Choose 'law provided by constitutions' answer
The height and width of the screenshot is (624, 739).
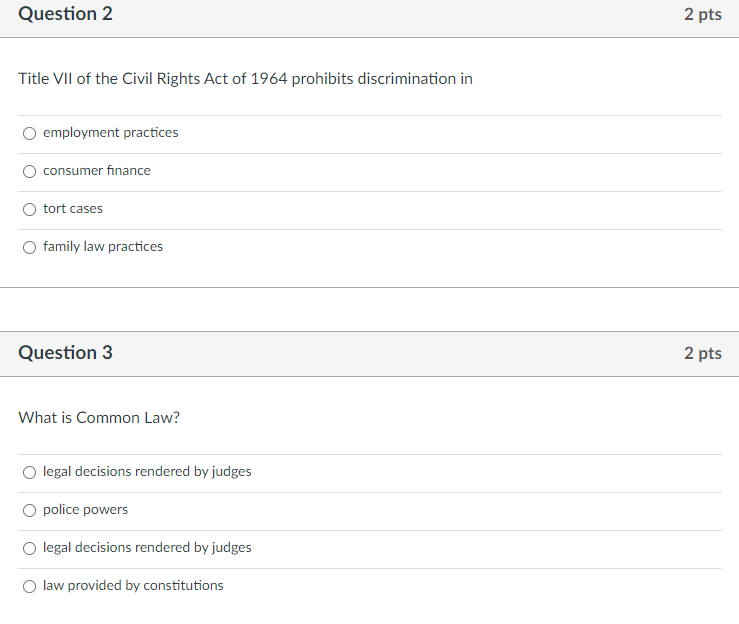click(29, 586)
